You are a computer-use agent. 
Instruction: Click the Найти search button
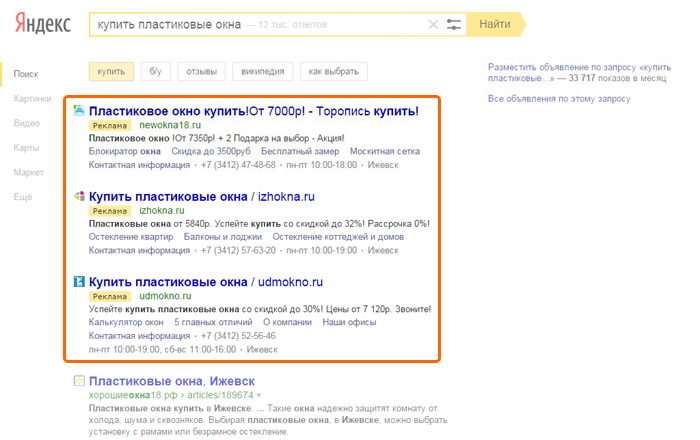495,24
